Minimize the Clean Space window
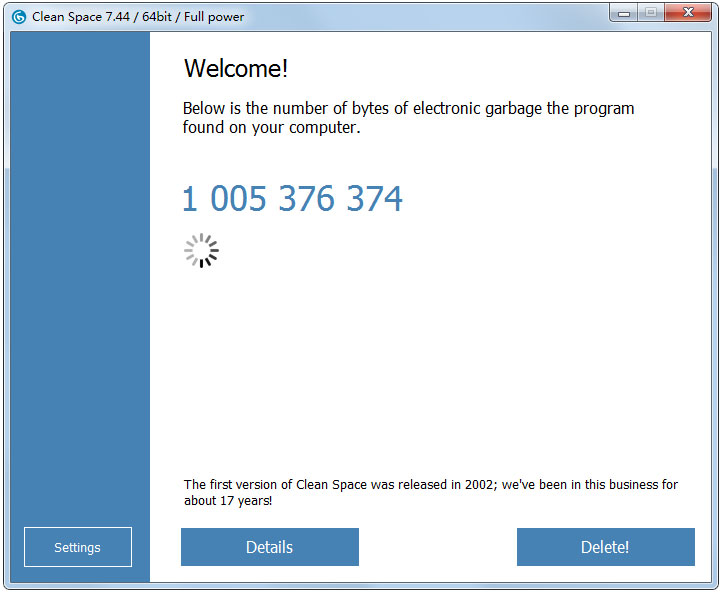This screenshot has width=721, height=594. click(624, 13)
